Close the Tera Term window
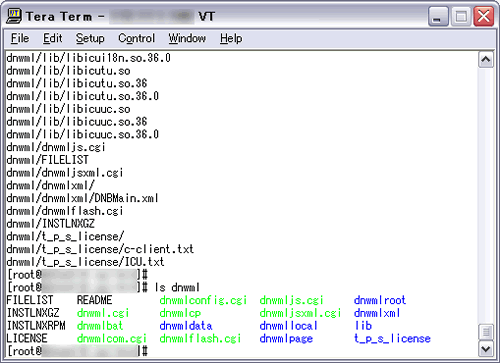This screenshot has height=363, width=500. pyautogui.click(x=484, y=16)
